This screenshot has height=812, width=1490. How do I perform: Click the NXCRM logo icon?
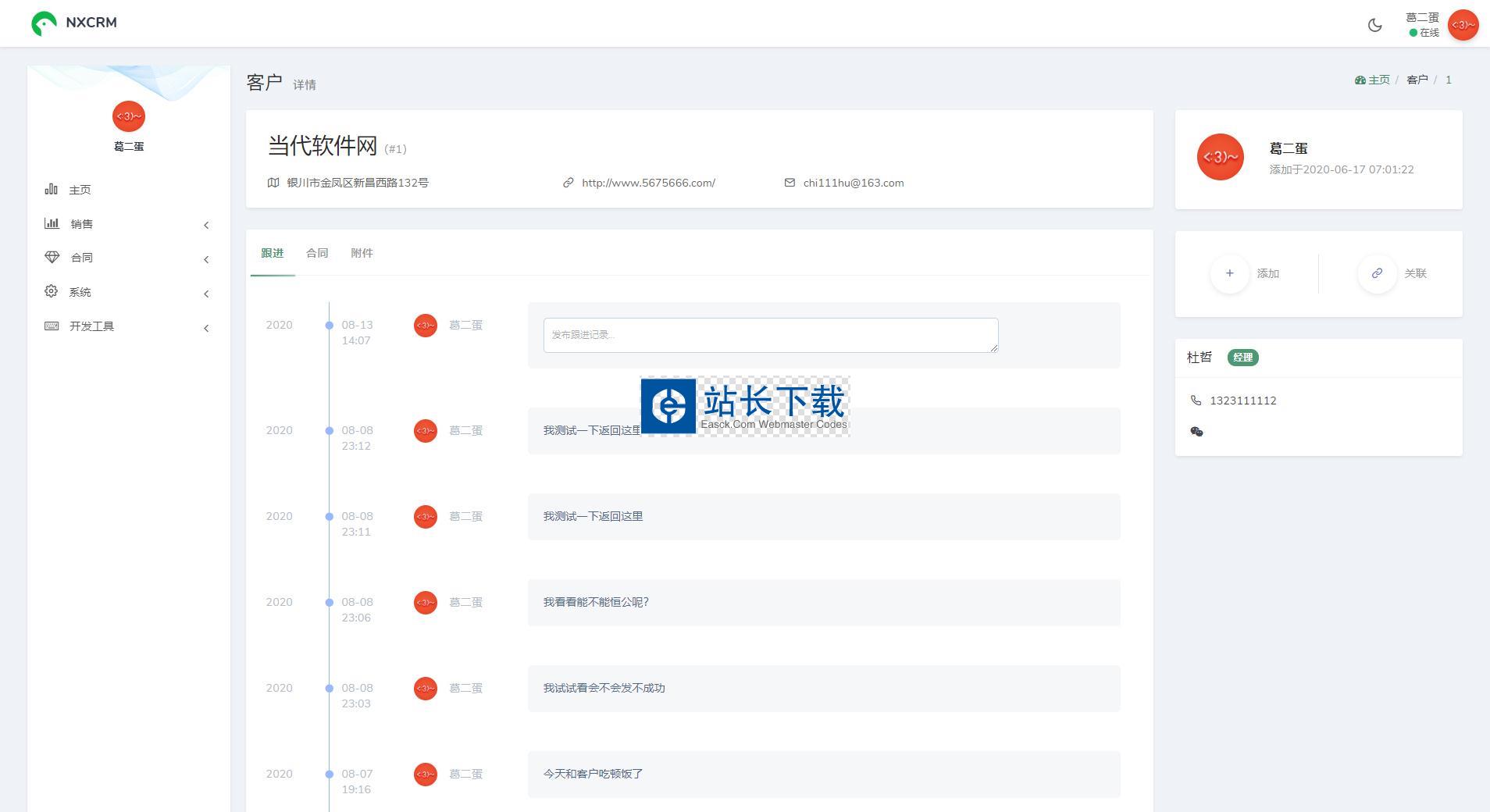coord(44,23)
